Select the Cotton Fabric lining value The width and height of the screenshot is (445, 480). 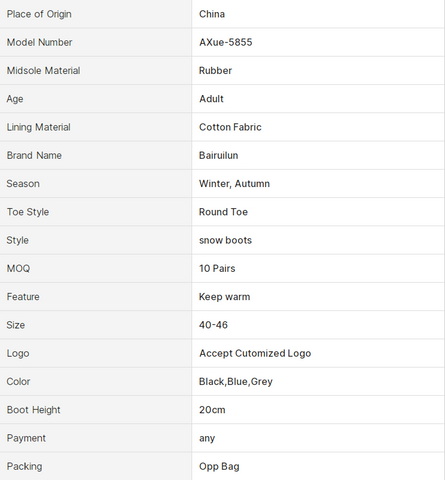230,127
